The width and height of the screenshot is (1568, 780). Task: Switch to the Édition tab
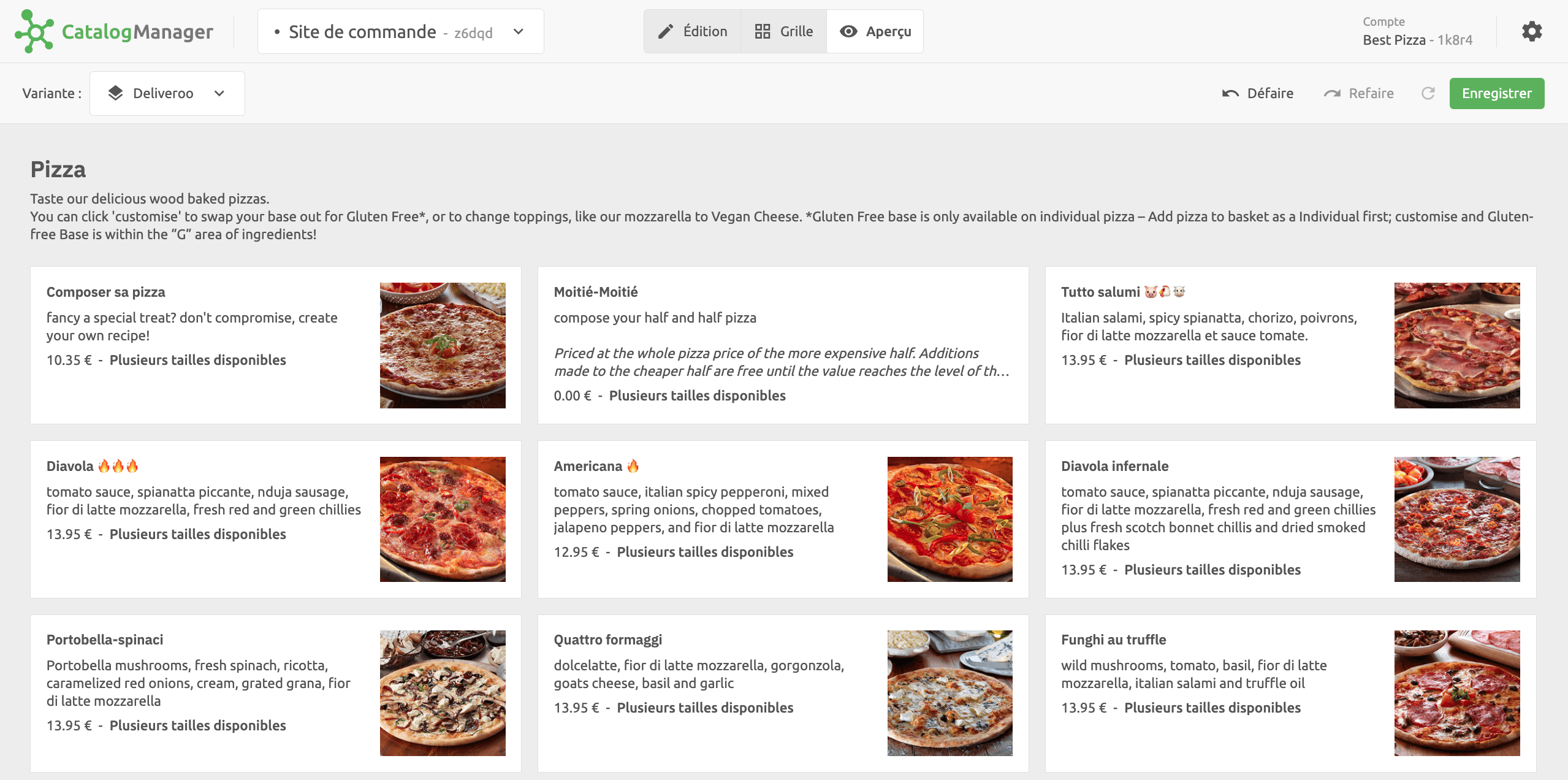693,31
